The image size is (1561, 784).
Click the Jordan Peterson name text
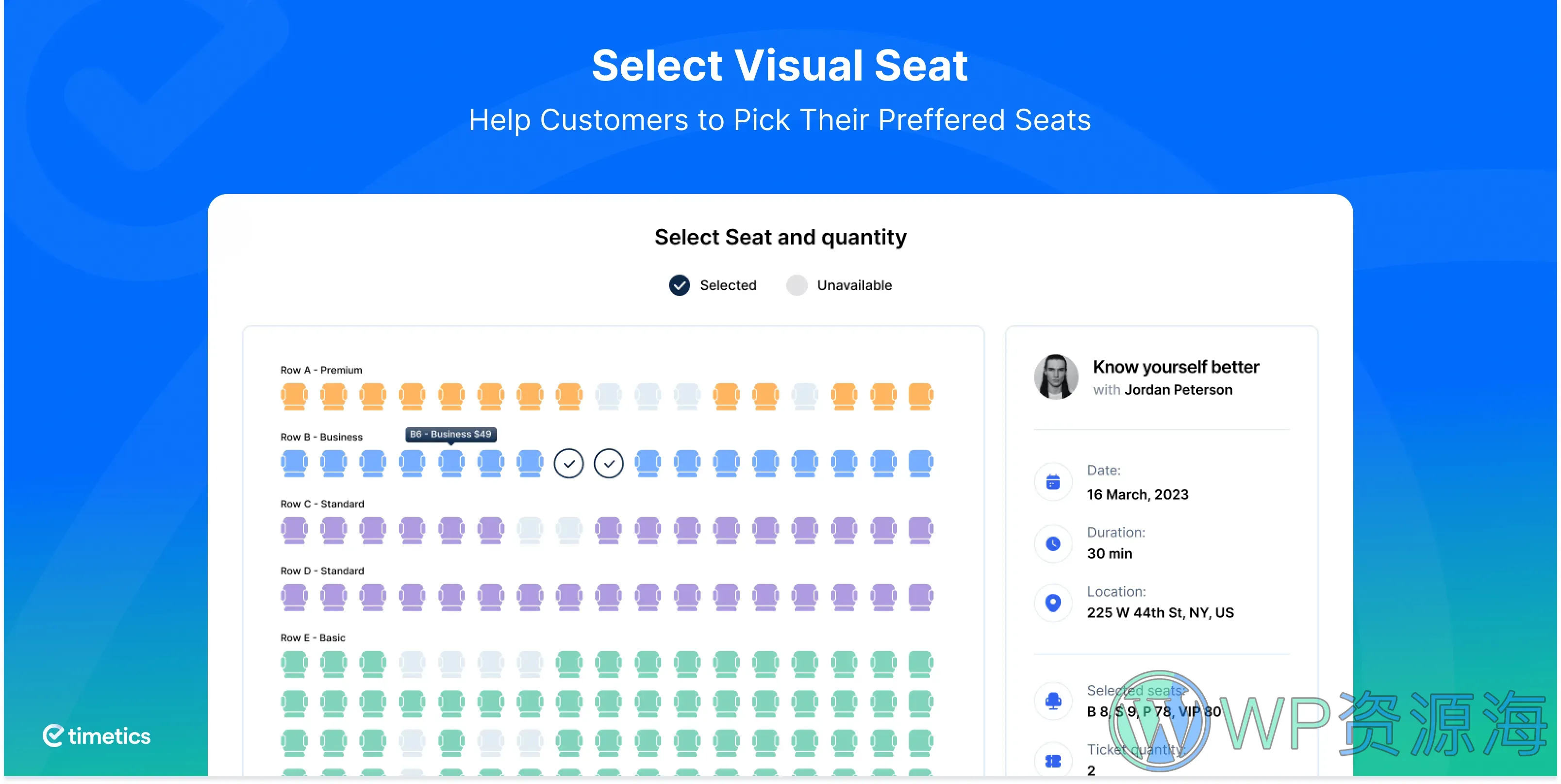pyautogui.click(x=1178, y=390)
